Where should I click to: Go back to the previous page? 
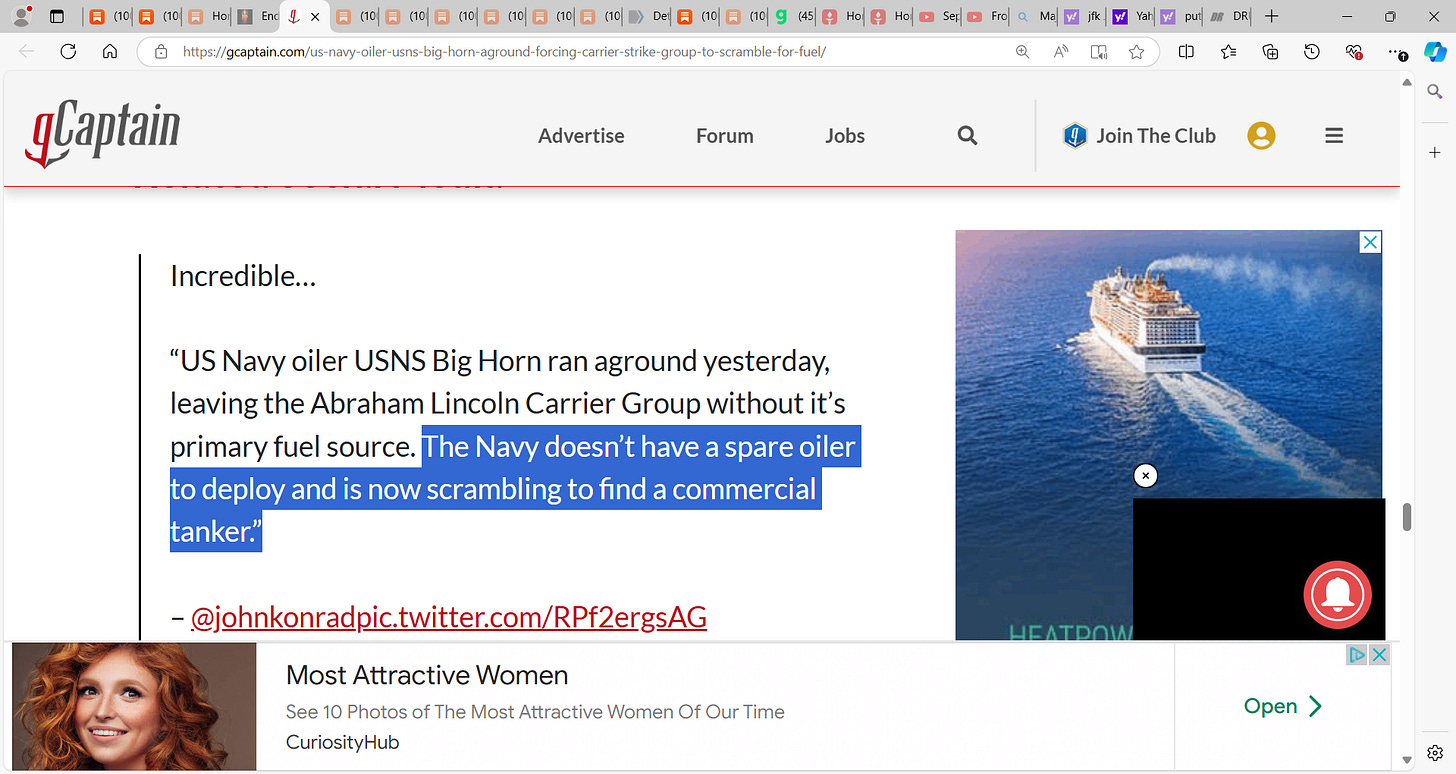click(27, 52)
